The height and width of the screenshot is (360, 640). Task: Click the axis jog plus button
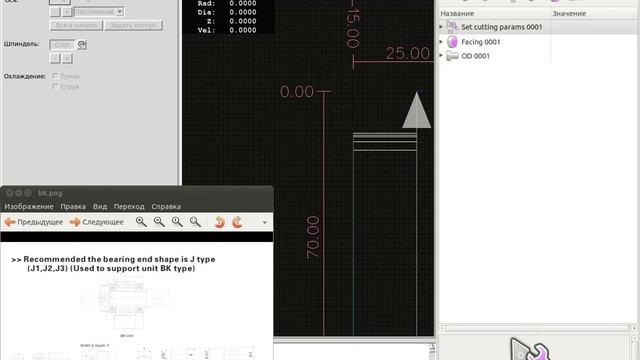pyautogui.click(x=67, y=12)
